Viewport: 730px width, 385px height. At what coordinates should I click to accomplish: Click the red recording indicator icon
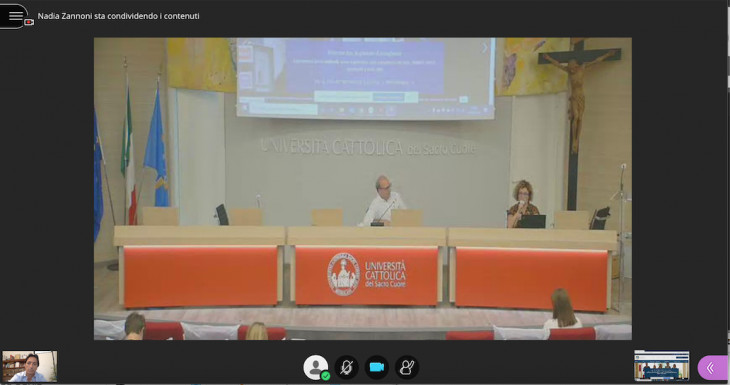(29, 22)
